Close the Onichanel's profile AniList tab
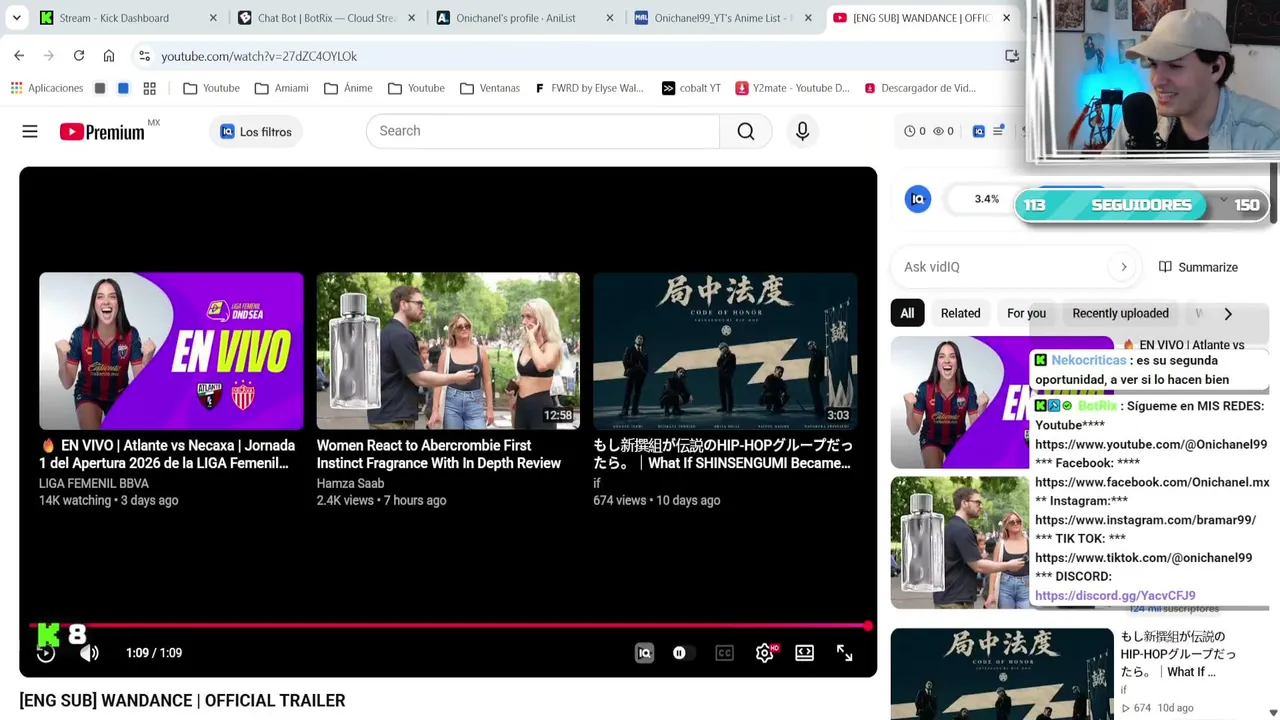1280x720 pixels. coord(610,18)
